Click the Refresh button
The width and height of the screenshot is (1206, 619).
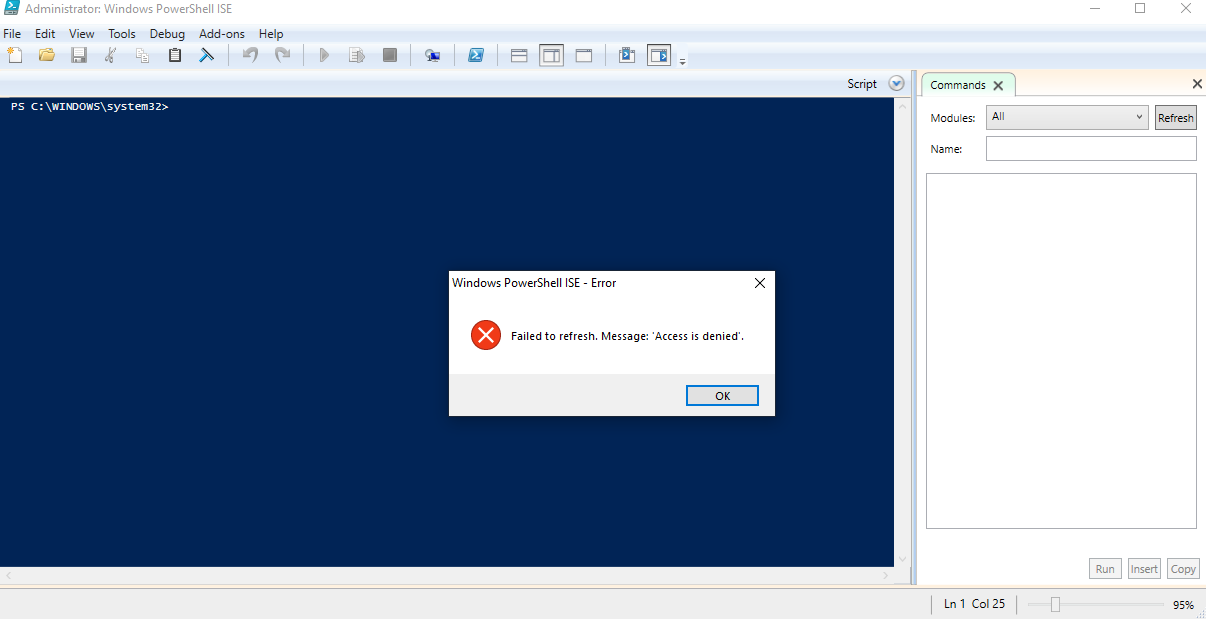click(1175, 117)
